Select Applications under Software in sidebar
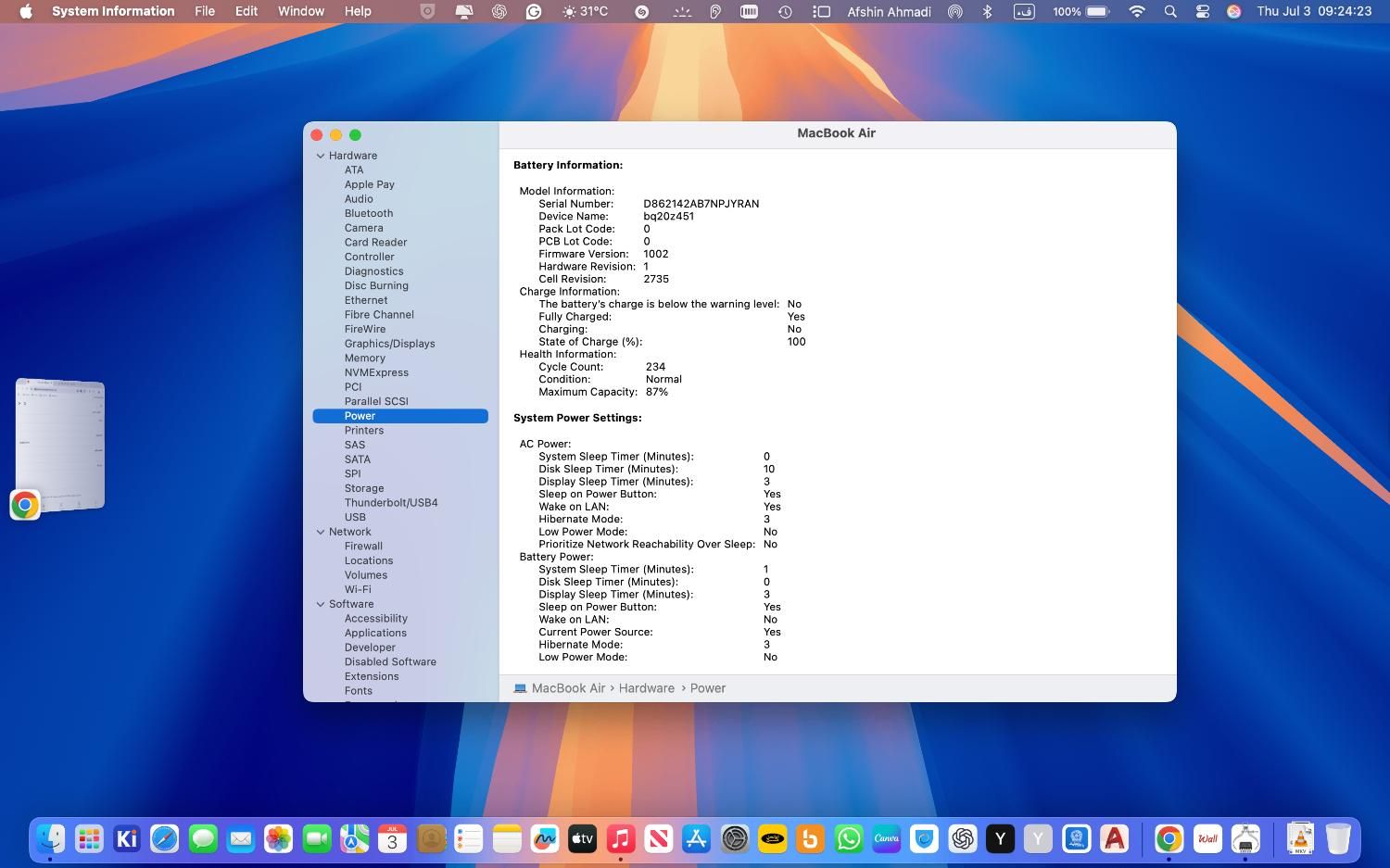Viewport: 1390px width, 868px height. [375, 633]
